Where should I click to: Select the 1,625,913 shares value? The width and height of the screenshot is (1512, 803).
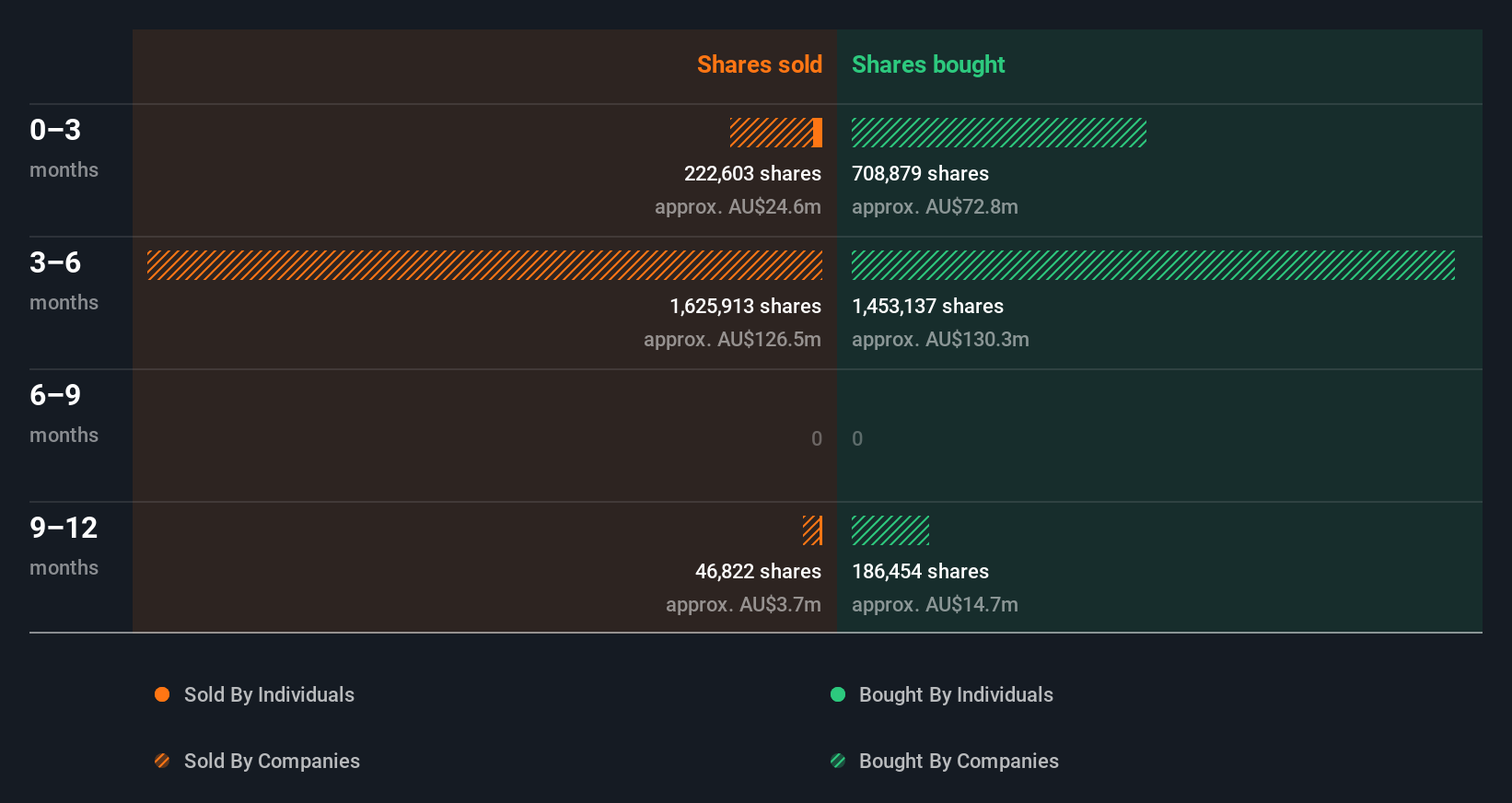[745, 306]
